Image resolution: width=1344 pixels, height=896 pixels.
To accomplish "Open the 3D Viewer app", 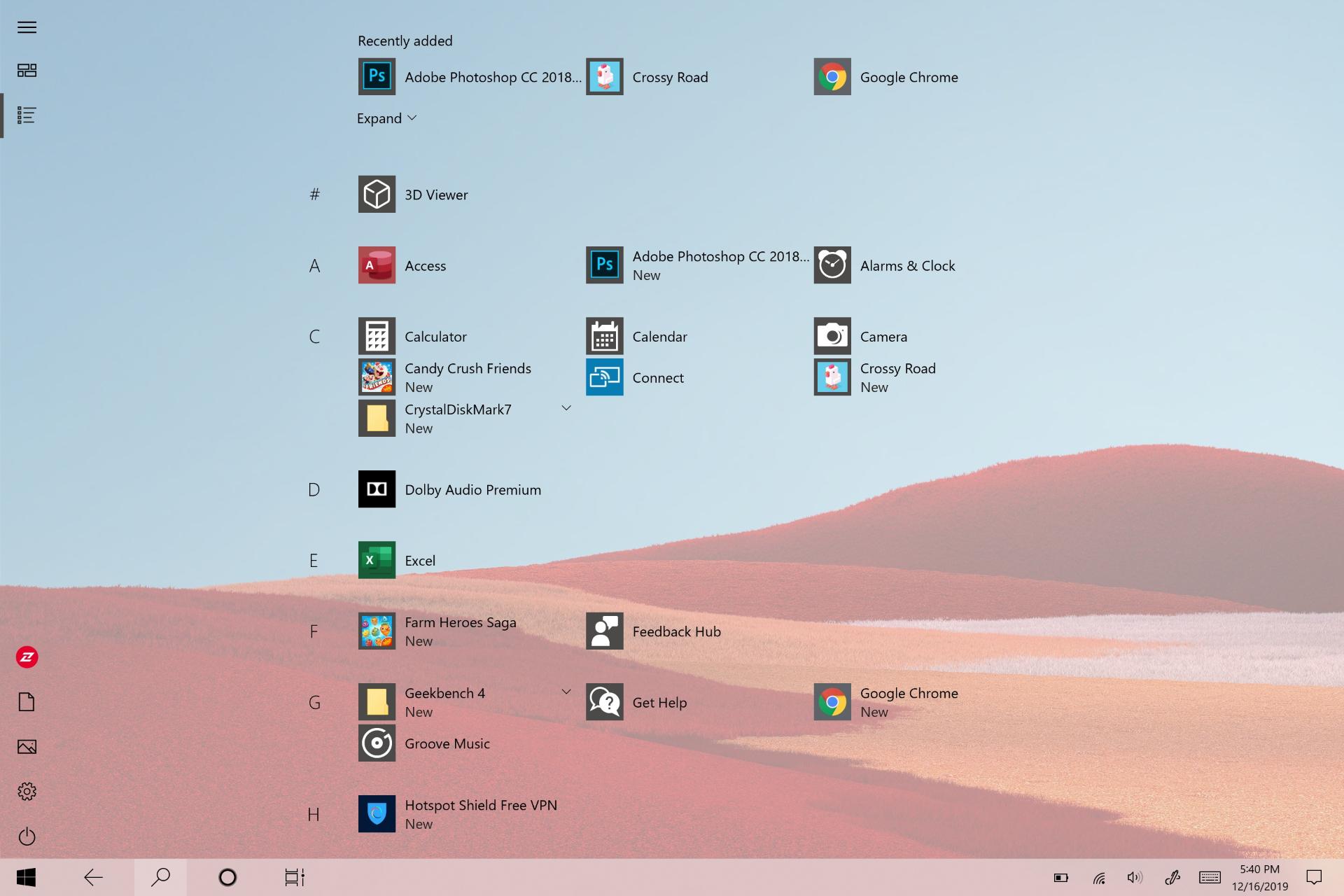I will [413, 195].
